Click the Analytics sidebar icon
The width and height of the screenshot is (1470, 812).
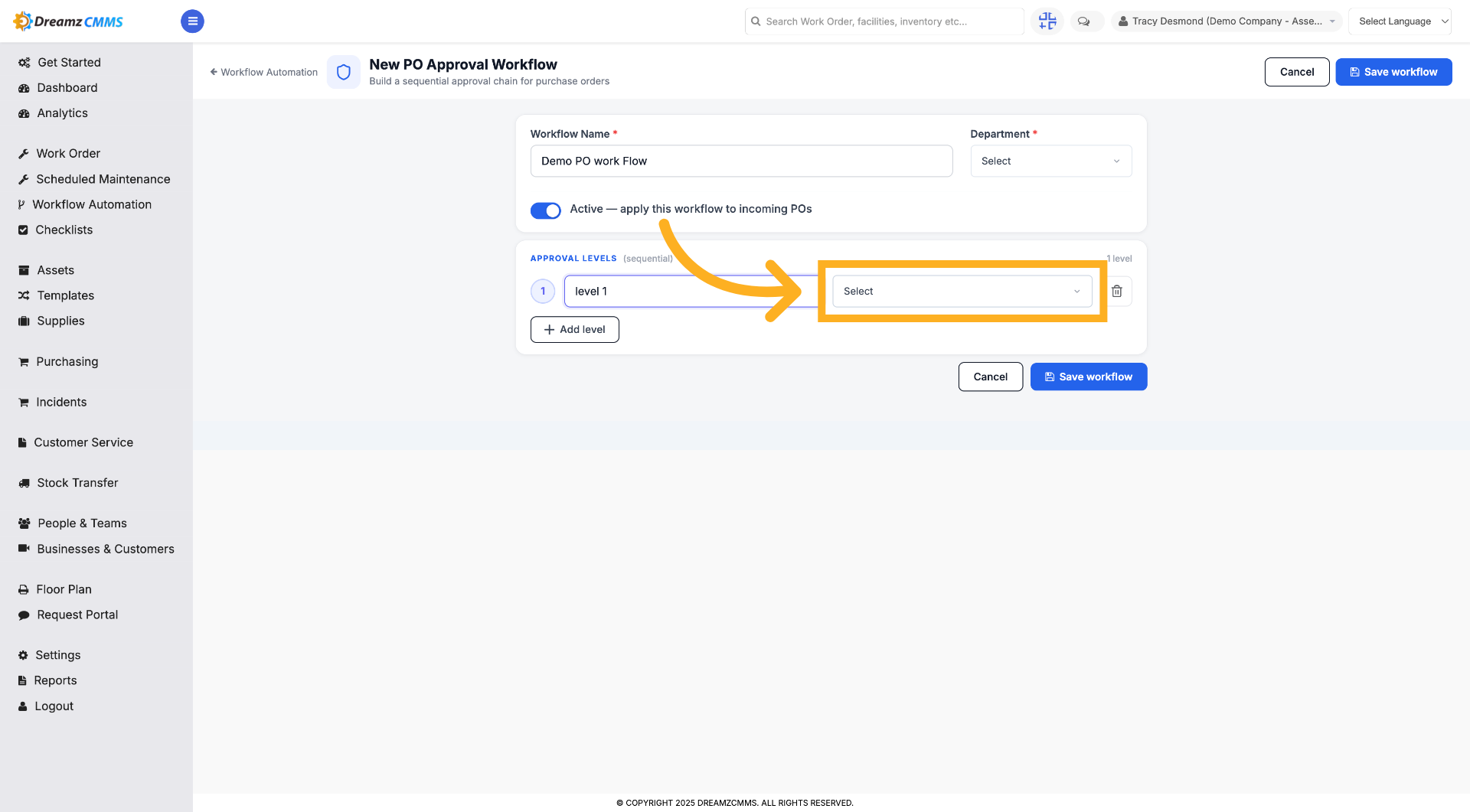click(x=24, y=113)
